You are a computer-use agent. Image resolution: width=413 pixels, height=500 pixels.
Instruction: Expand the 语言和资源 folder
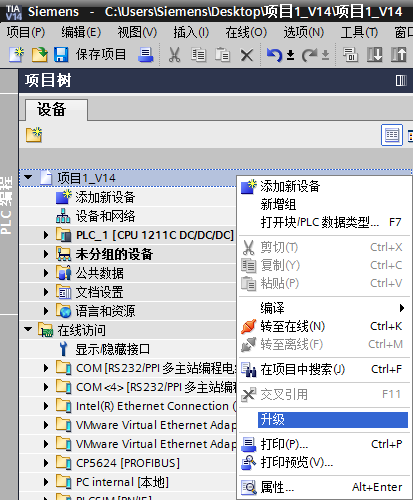point(46,311)
